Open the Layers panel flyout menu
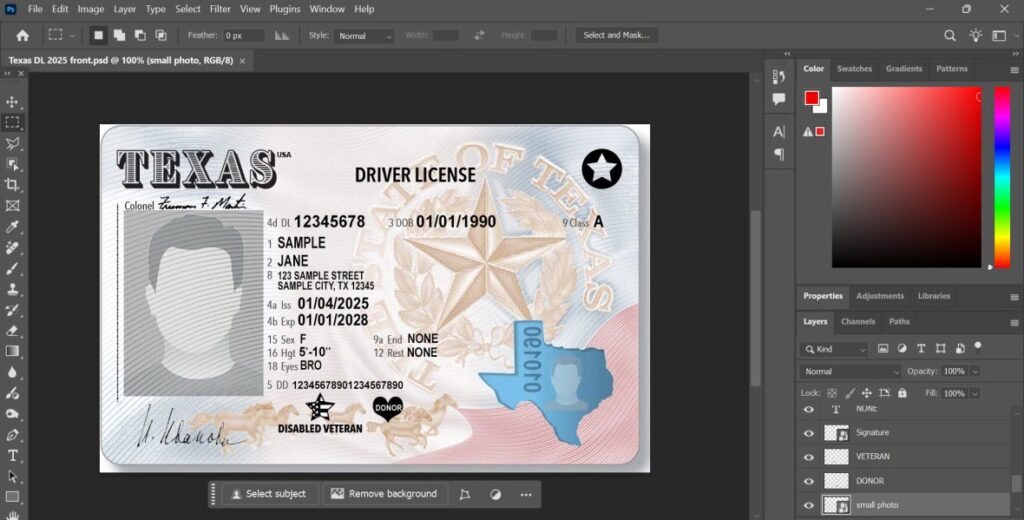The height and width of the screenshot is (520, 1024). point(1014,323)
